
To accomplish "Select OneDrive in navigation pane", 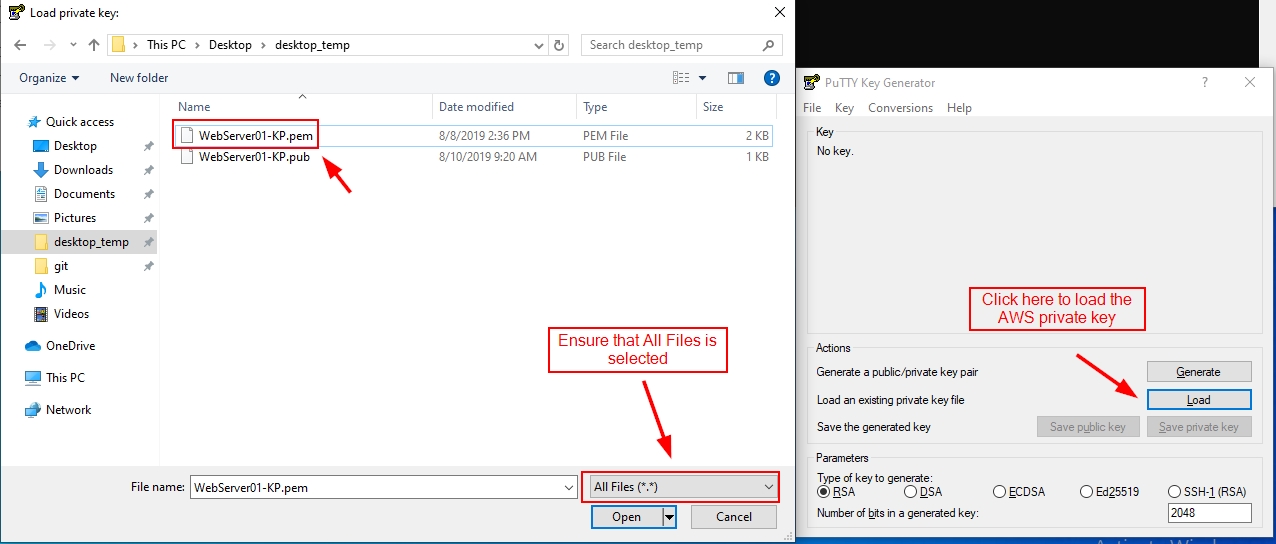I will pyautogui.click(x=70, y=346).
